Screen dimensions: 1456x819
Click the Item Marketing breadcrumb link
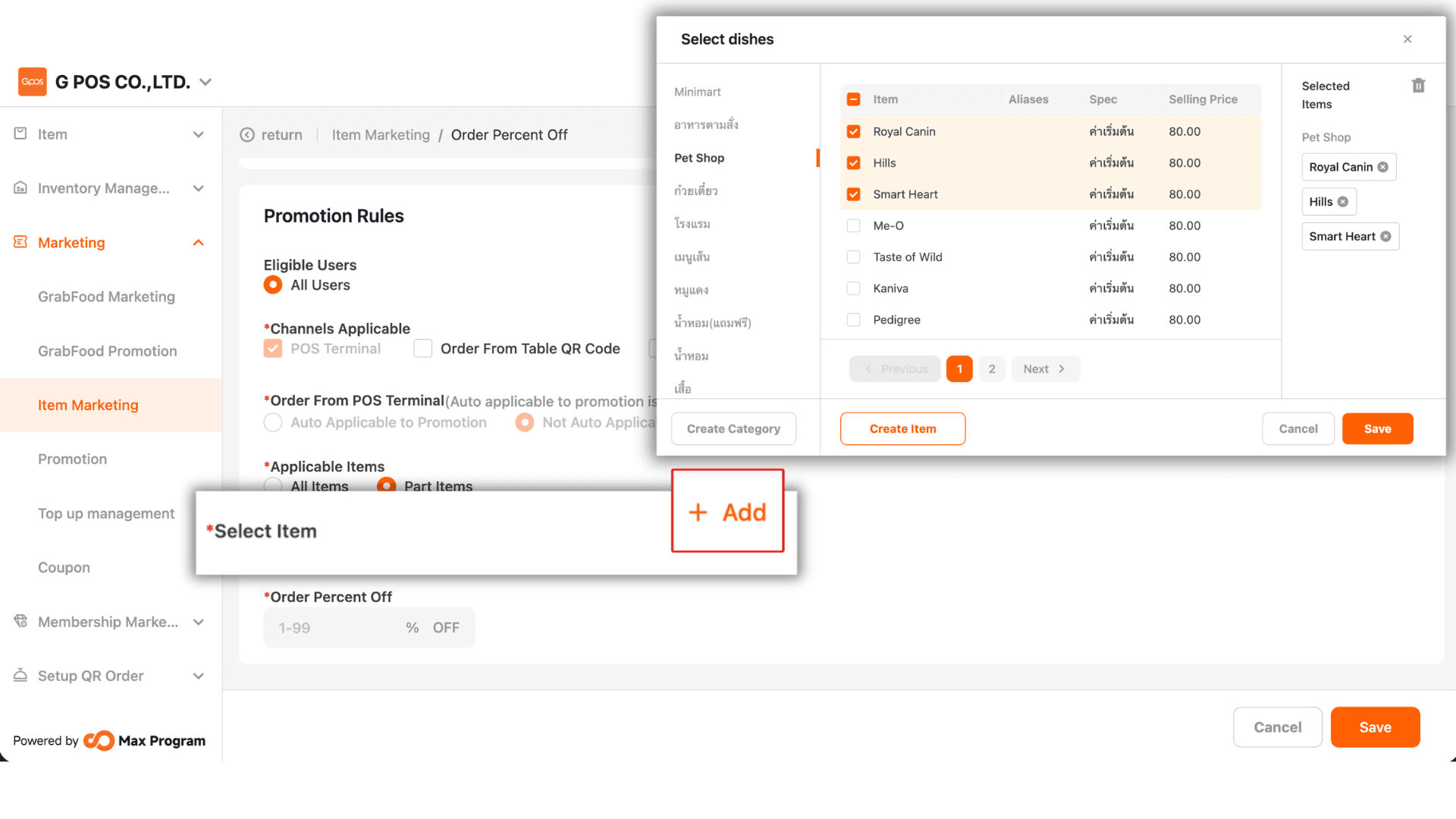[381, 135]
